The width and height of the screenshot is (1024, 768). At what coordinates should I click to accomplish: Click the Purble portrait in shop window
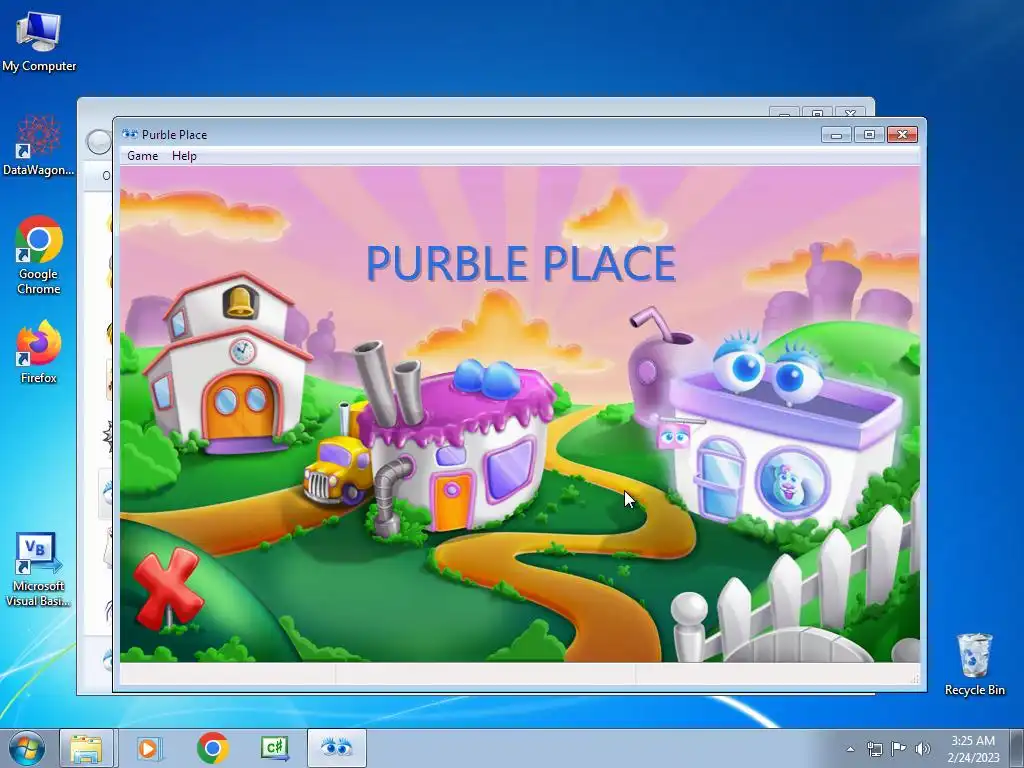pyautogui.click(x=791, y=482)
